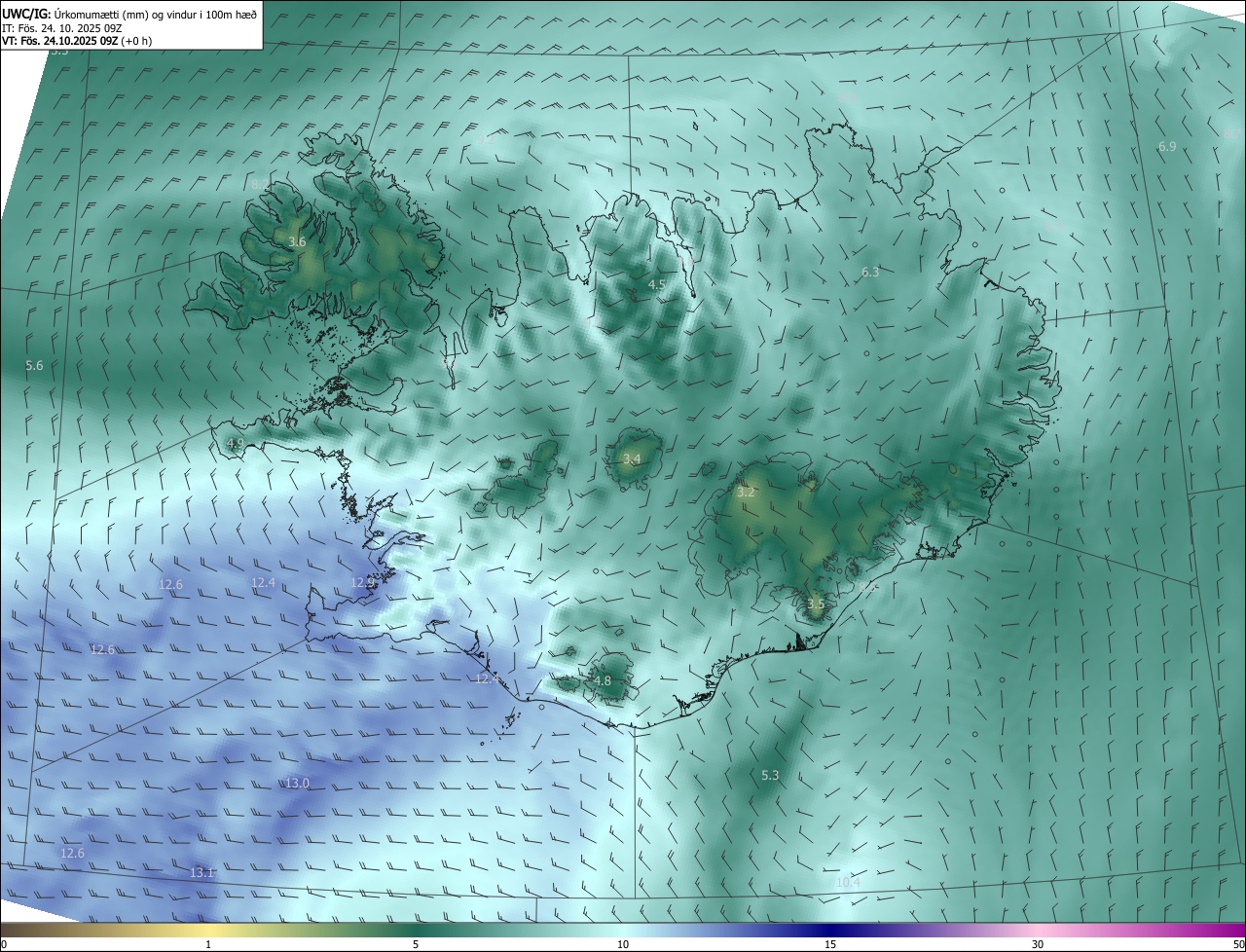Click the '5' tick label on color scale
This screenshot has width=1246, height=952.
(x=416, y=944)
